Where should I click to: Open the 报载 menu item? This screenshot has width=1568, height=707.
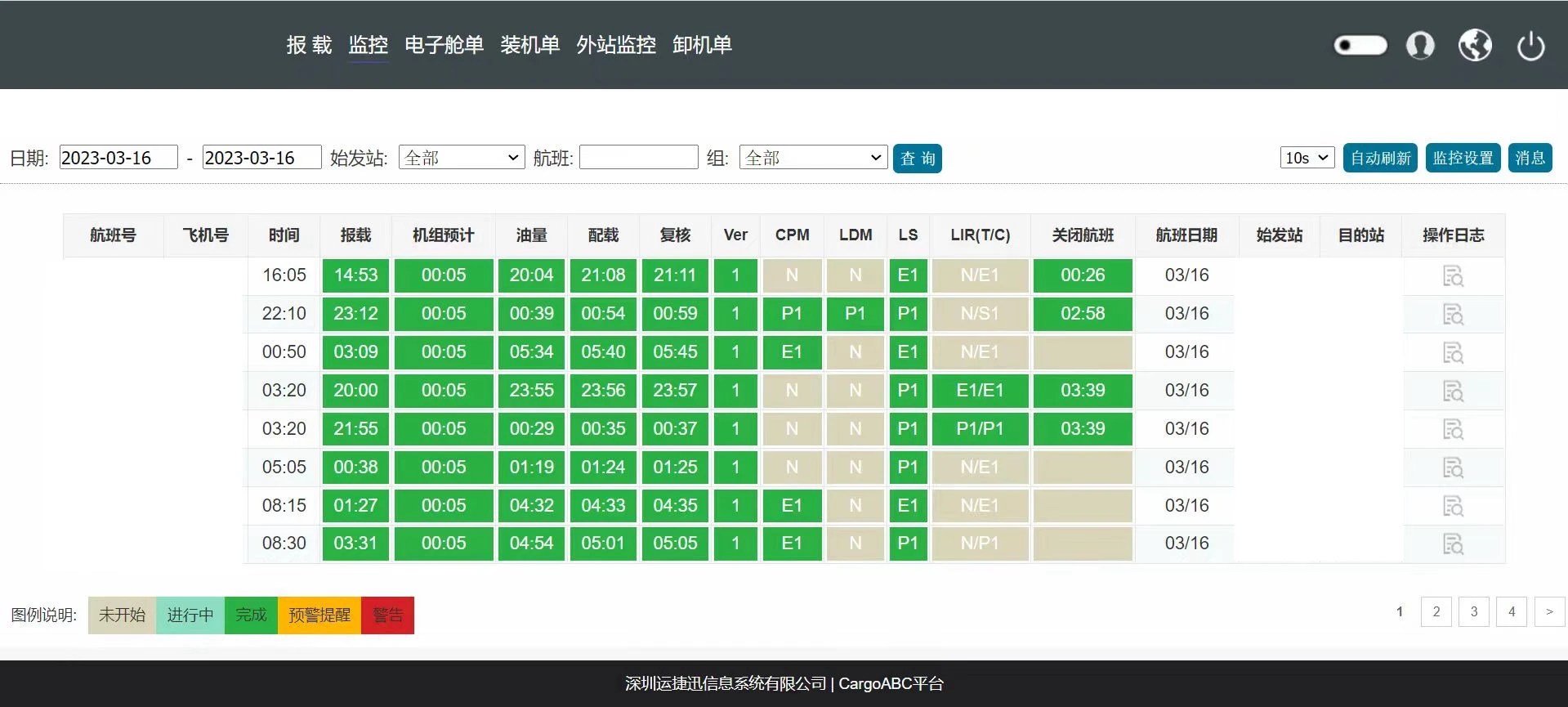tap(309, 45)
